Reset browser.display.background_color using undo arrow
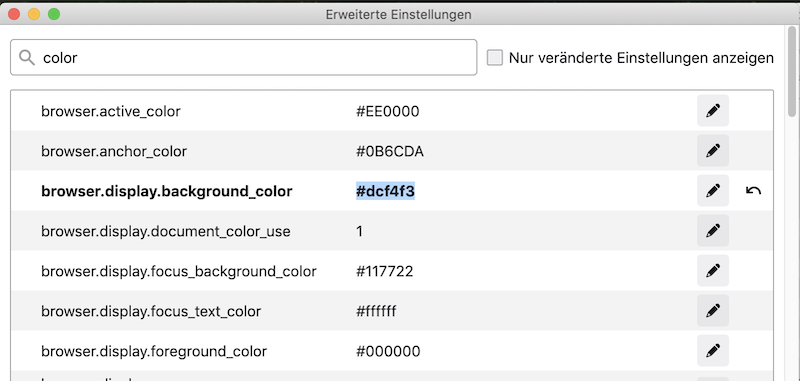 (x=753, y=191)
